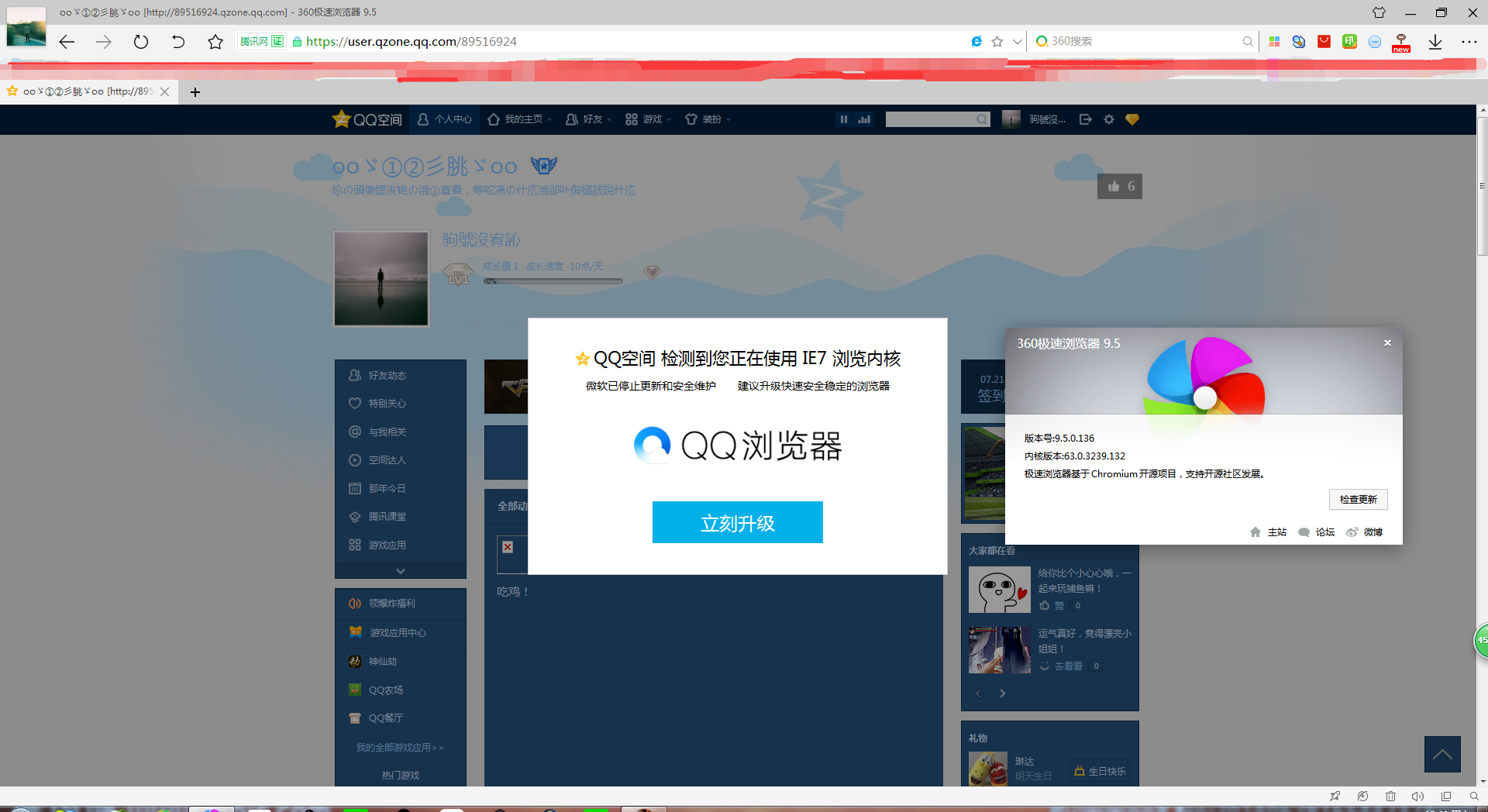Open 游戏应用中心 item
1488x812 pixels.
pos(400,632)
